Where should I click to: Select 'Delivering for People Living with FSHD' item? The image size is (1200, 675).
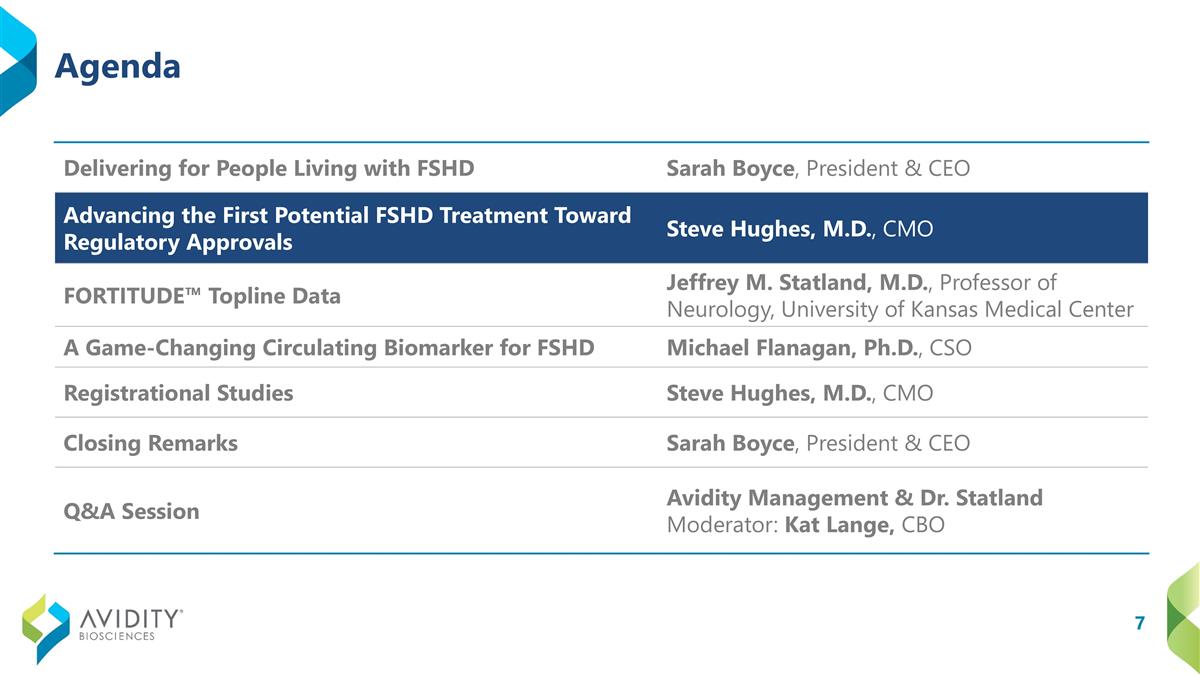[x=269, y=168]
